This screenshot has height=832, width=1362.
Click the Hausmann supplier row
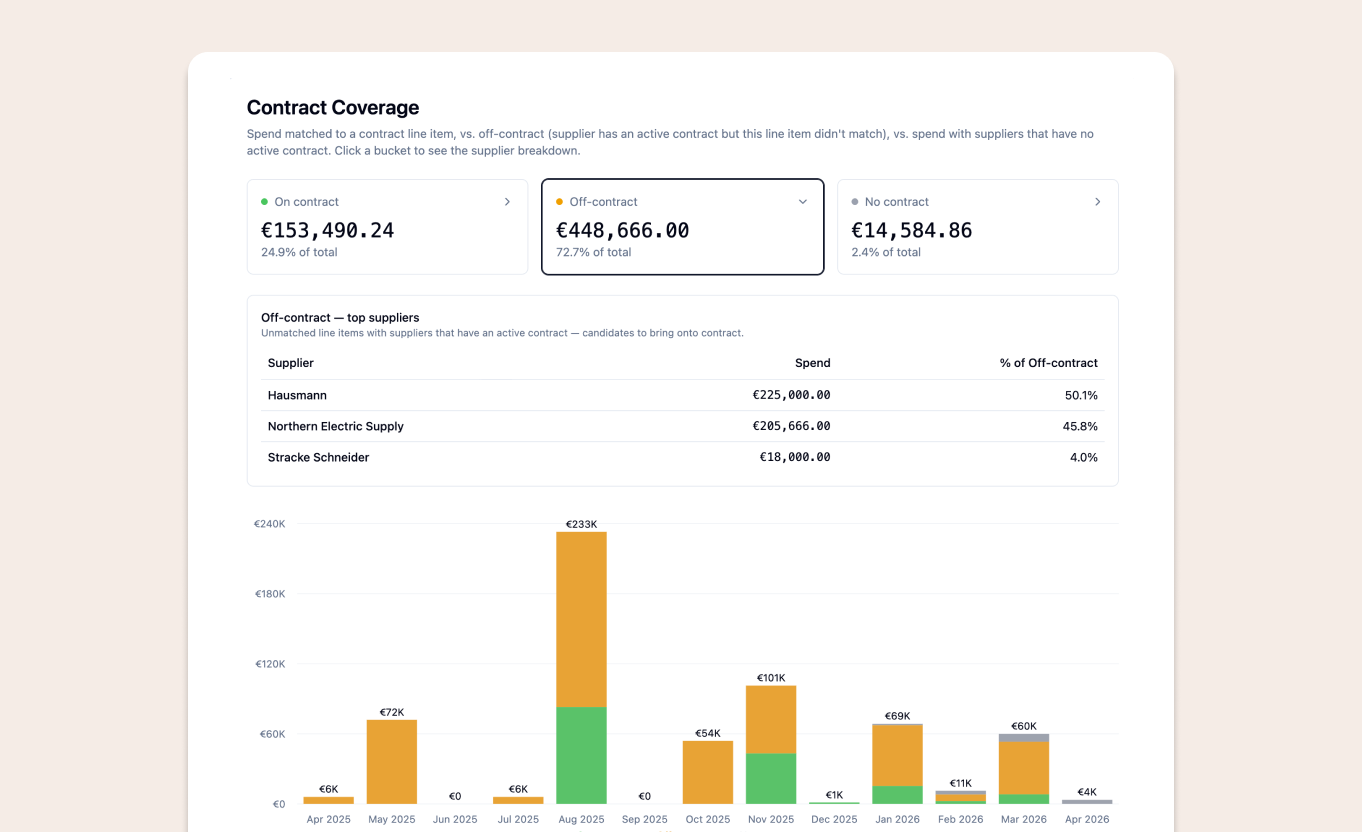tap(683, 394)
